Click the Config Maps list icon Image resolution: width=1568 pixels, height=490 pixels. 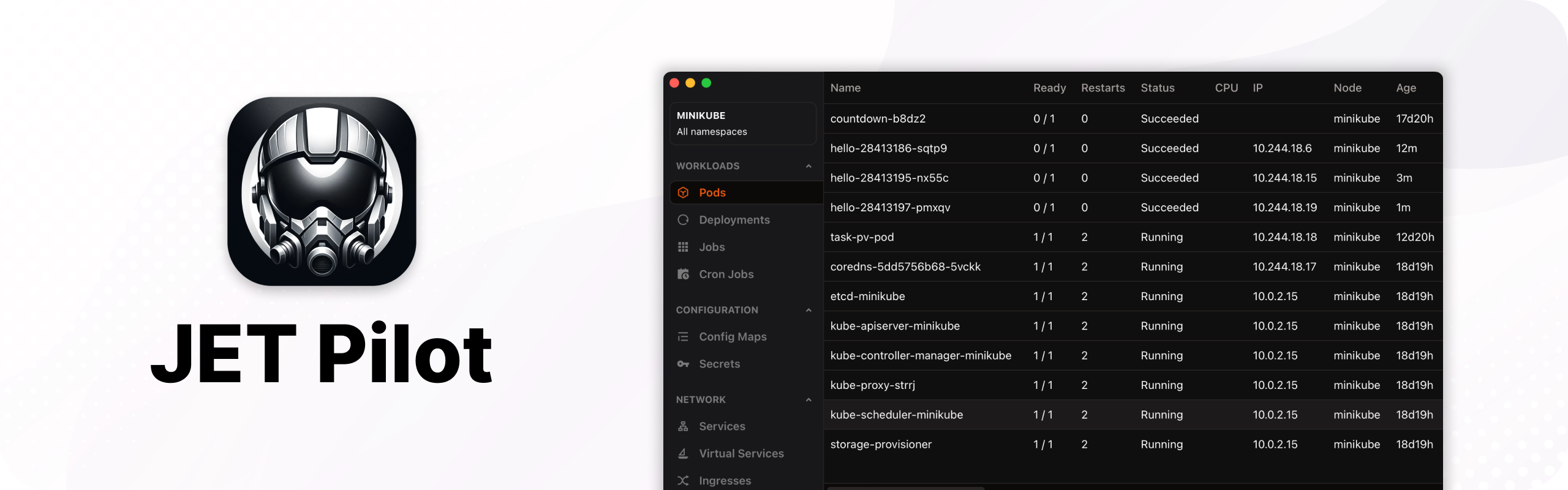click(683, 337)
